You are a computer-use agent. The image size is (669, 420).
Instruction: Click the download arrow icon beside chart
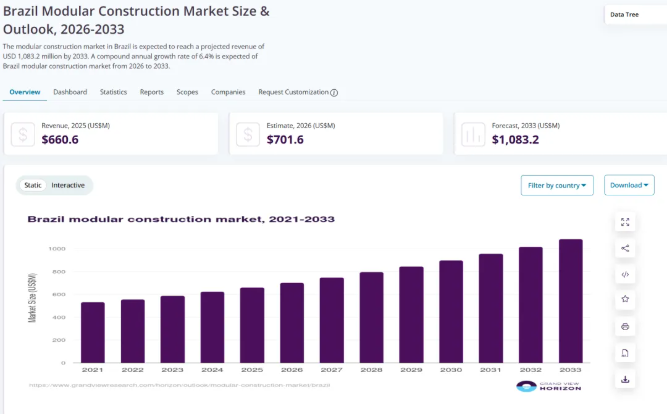coord(625,379)
